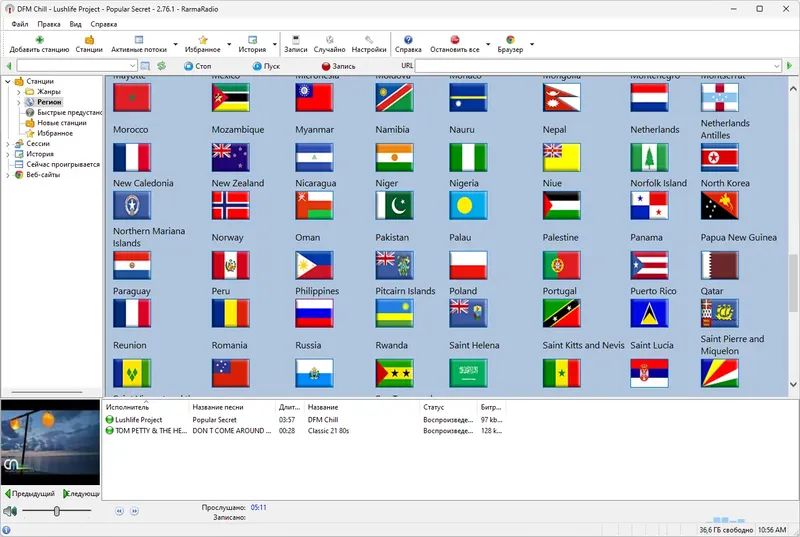800x537 pixels.
Task: Expand the Жанры tree node
Action: [18, 92]
